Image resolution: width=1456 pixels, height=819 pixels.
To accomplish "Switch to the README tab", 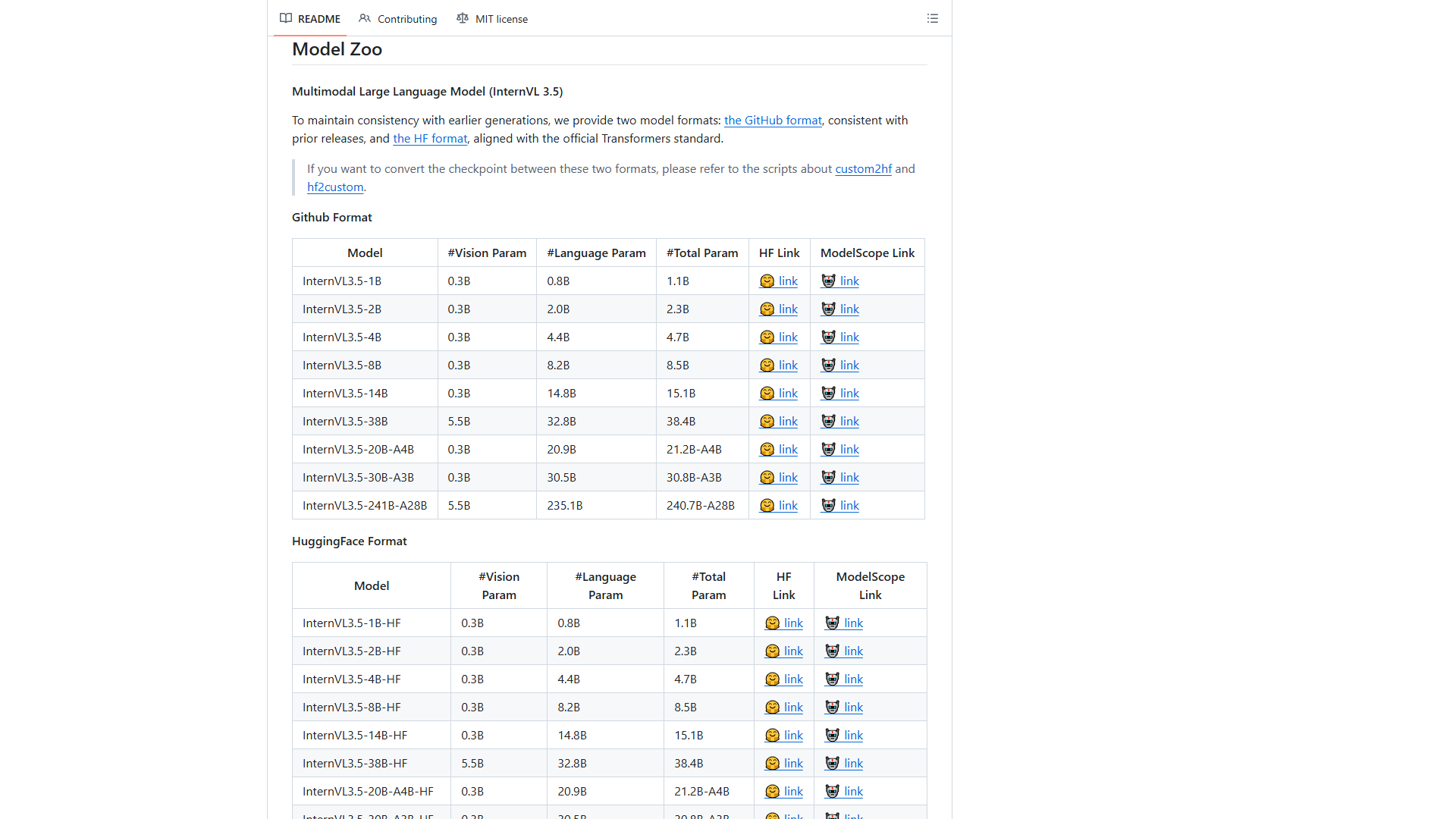I will click(x=310, y=18).
